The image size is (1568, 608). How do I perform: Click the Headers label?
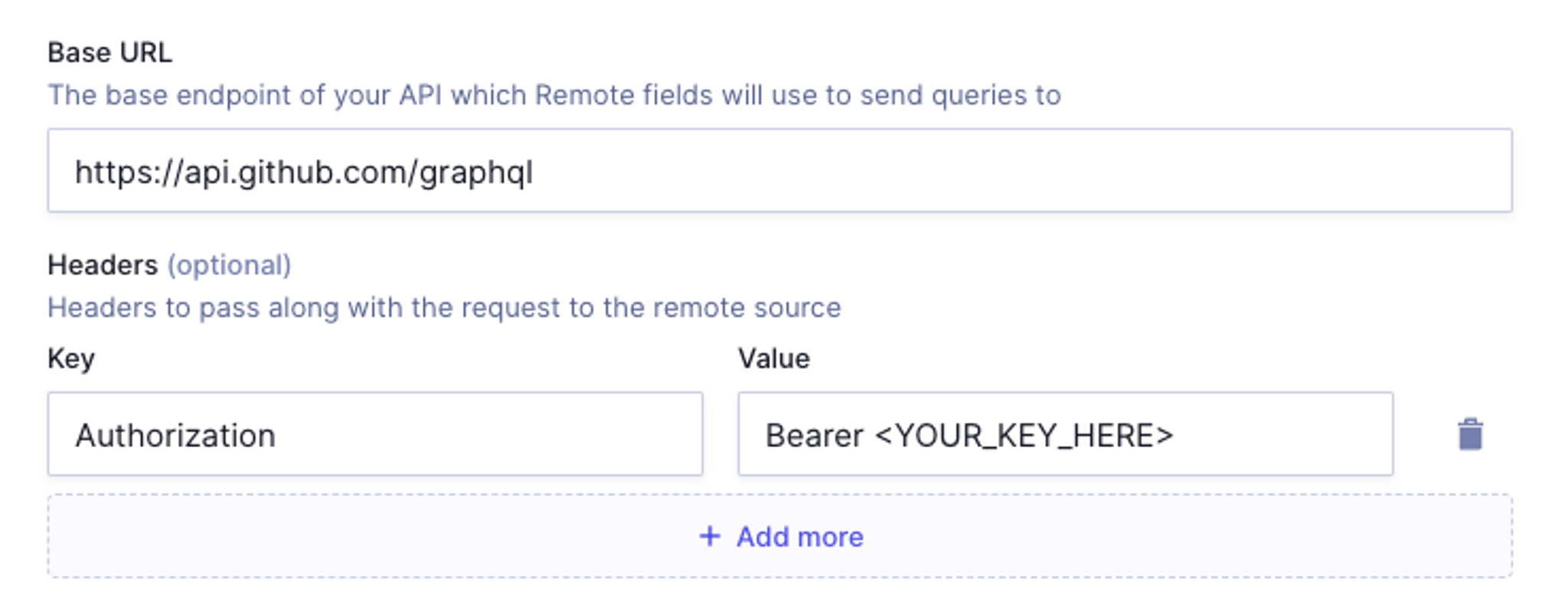tap(103, 265)
